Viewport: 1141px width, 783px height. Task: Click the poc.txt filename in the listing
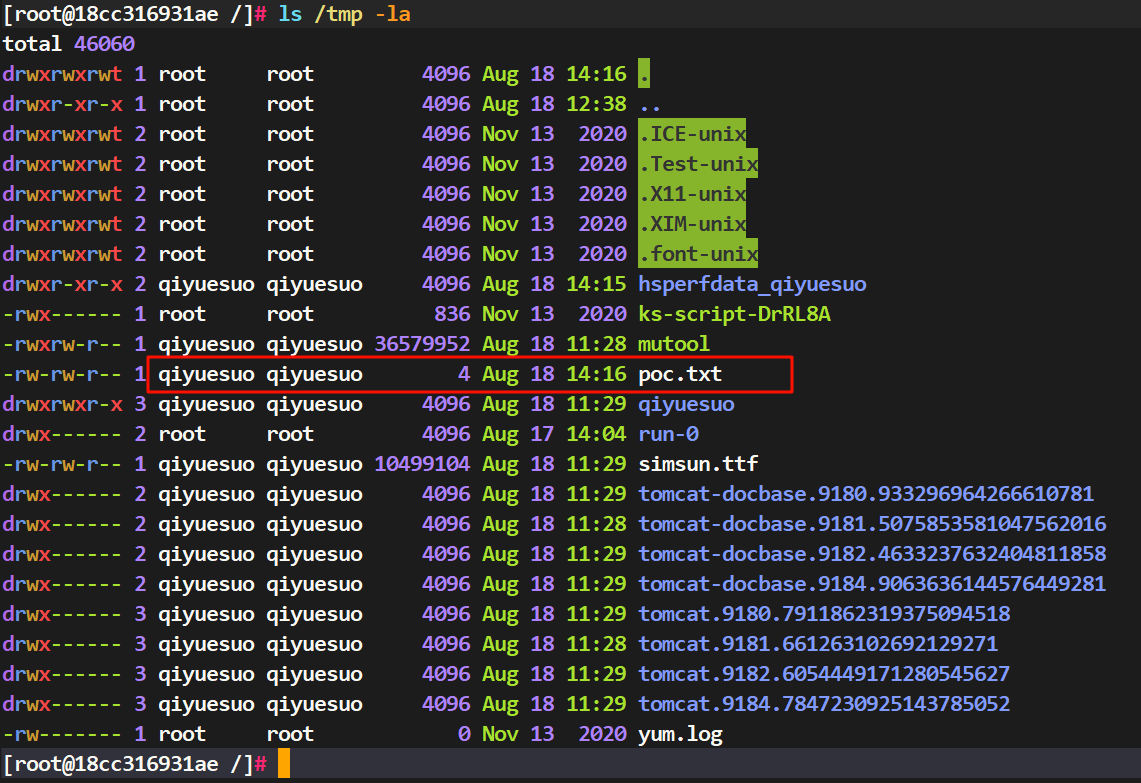pyautogui.click(x=680, y=374)
